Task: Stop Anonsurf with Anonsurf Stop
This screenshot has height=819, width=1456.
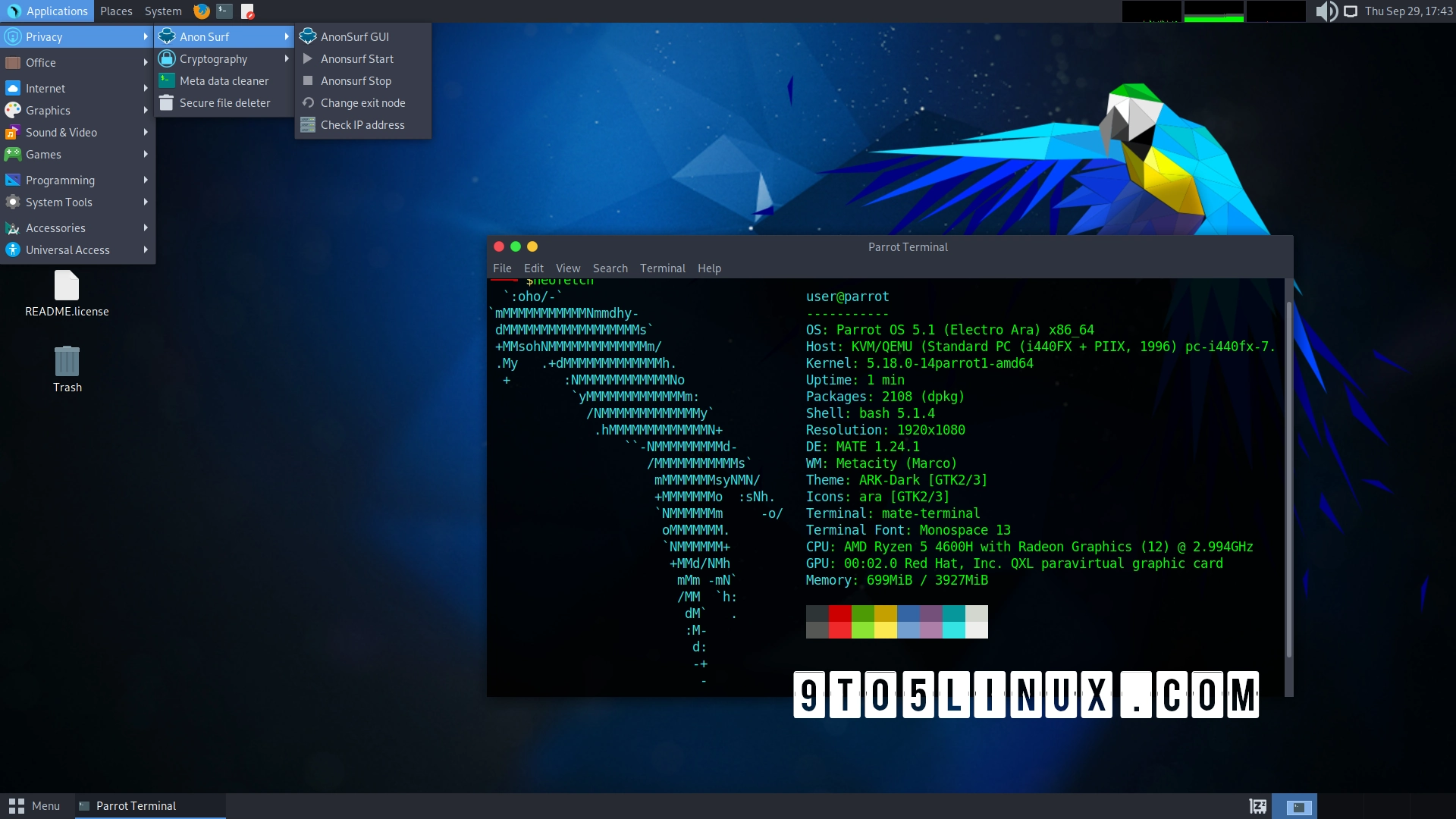Action: (356, 80)
